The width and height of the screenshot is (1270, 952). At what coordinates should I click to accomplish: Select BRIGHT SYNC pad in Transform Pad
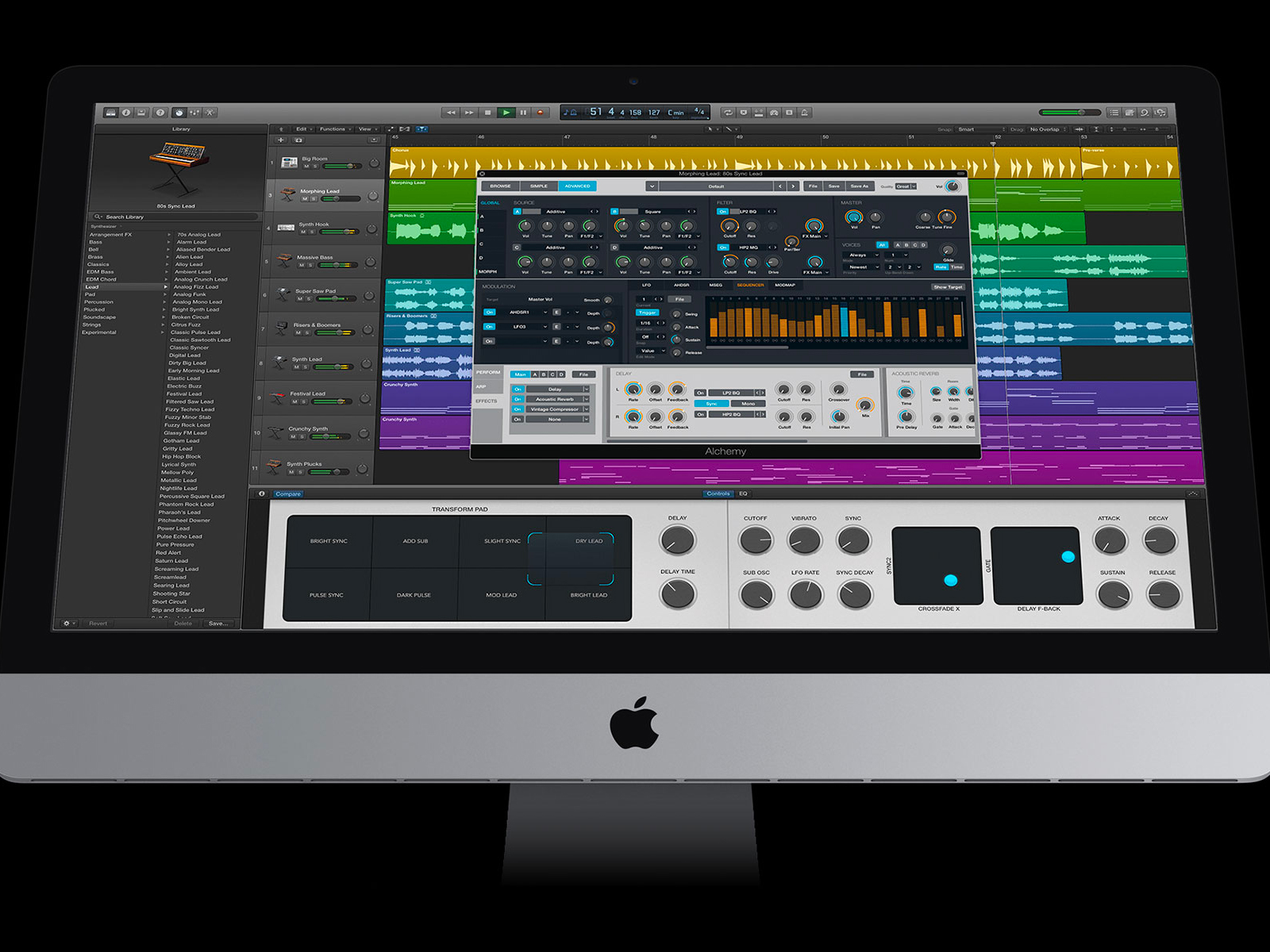tap(329, 541)
